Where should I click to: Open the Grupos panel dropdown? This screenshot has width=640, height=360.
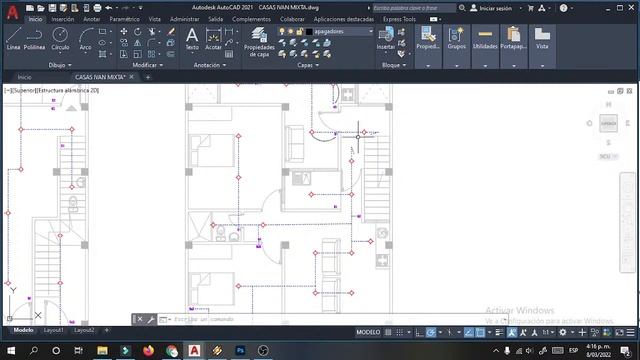tap(456, 66)
